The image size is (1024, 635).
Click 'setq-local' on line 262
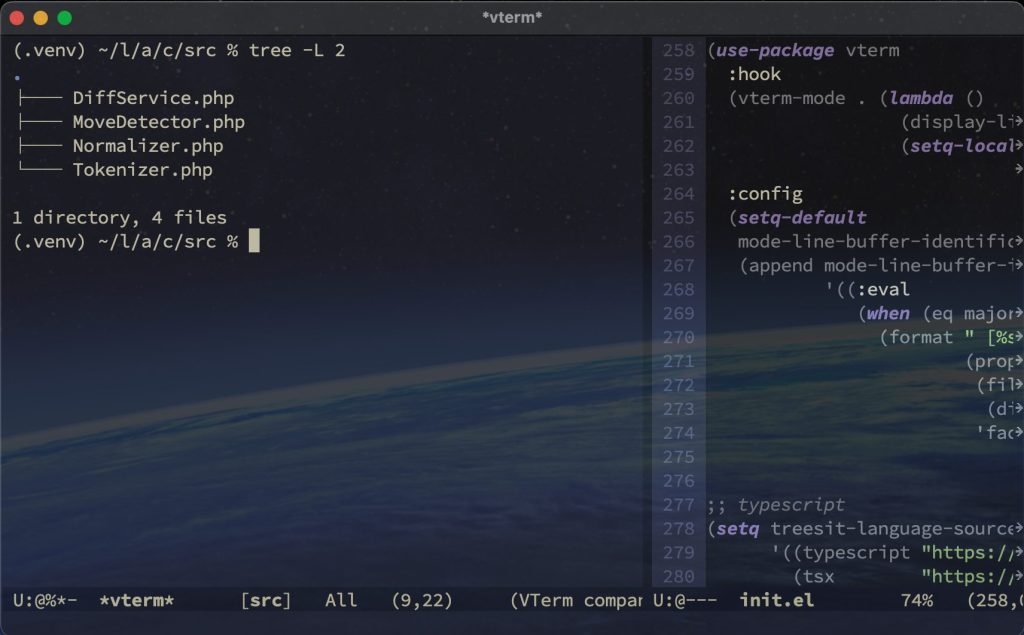click(962, 146)
